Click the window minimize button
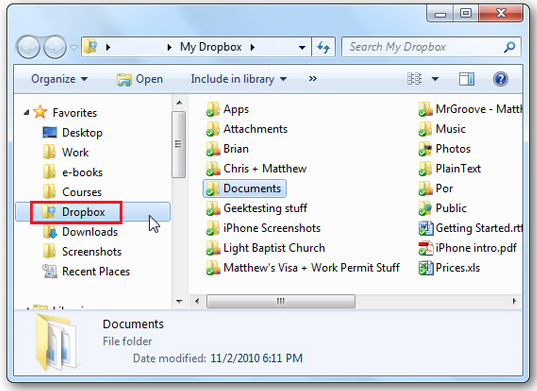Image resolution: width=537 pixels, height=391 pixels. coord(440,13)
